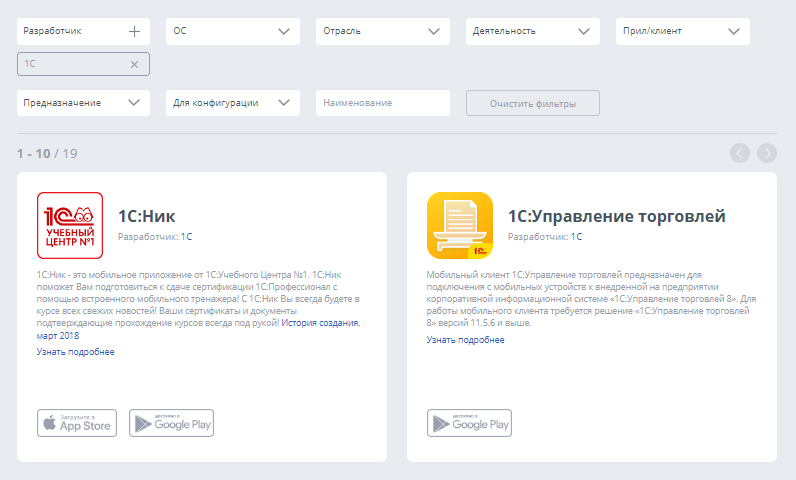Open the 1С:Управление торговлей title
The image size is (796, 480).
point(617,216)
